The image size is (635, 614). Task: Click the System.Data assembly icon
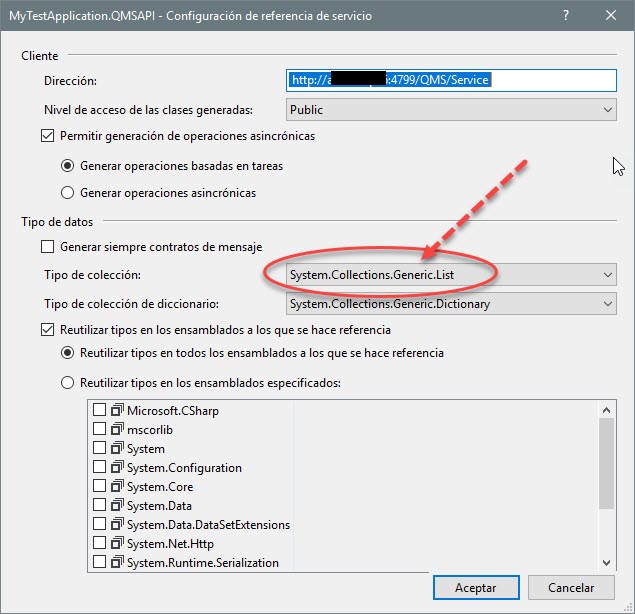(x=117, y=505)
